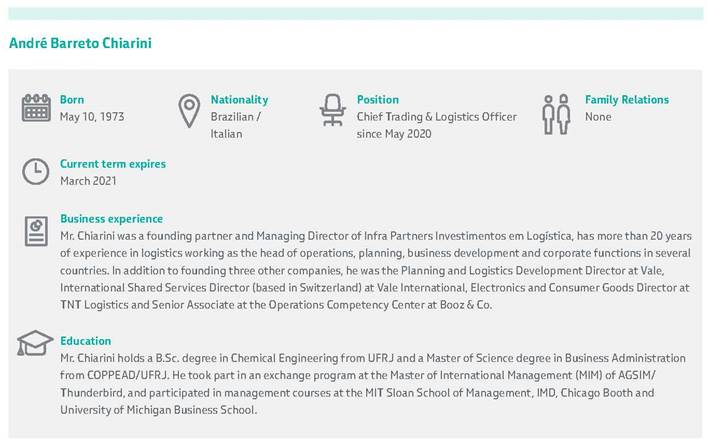
Task: Click the graduation cap Education icon
Action: tap(36, 343)
